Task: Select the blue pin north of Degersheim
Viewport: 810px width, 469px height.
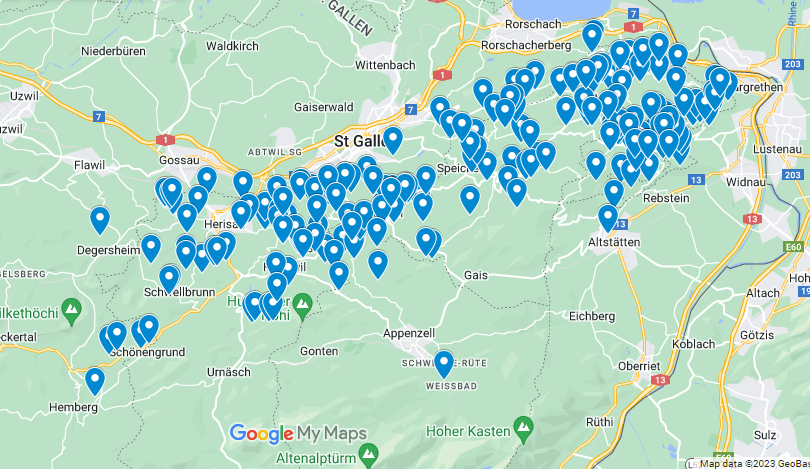Action: click(100, 220)
